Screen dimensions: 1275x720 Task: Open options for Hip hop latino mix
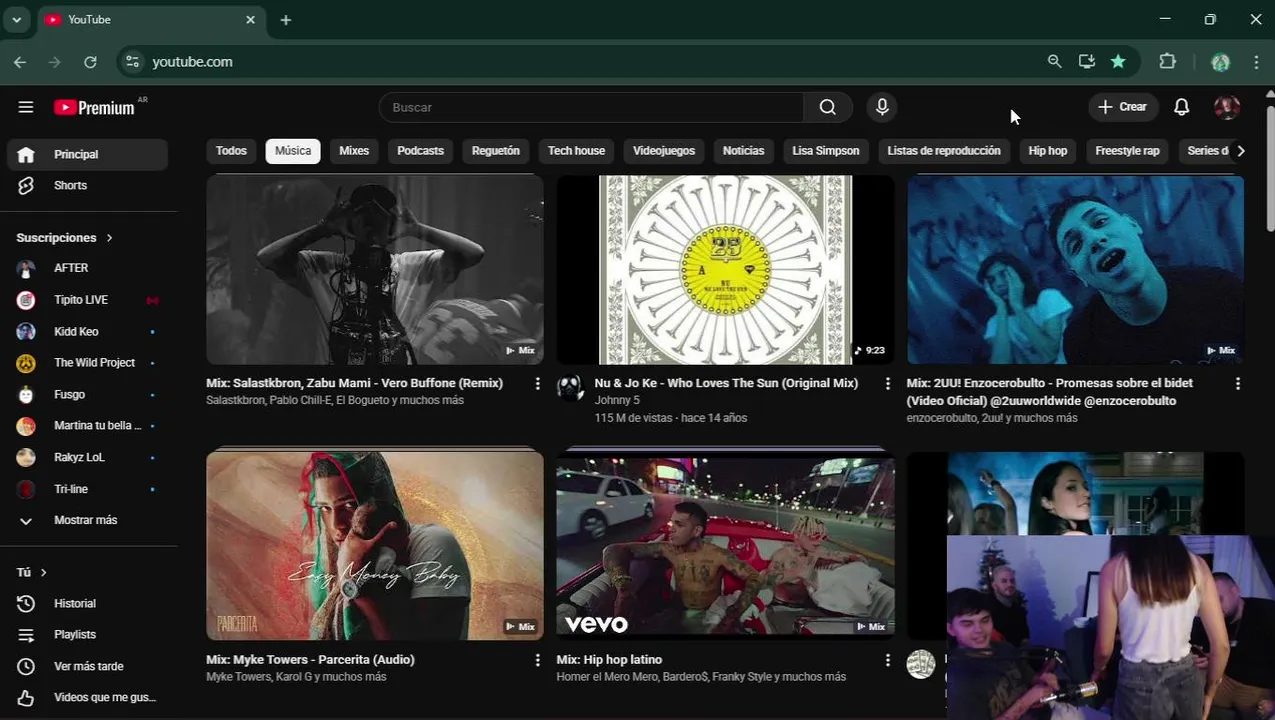(887, 661)
